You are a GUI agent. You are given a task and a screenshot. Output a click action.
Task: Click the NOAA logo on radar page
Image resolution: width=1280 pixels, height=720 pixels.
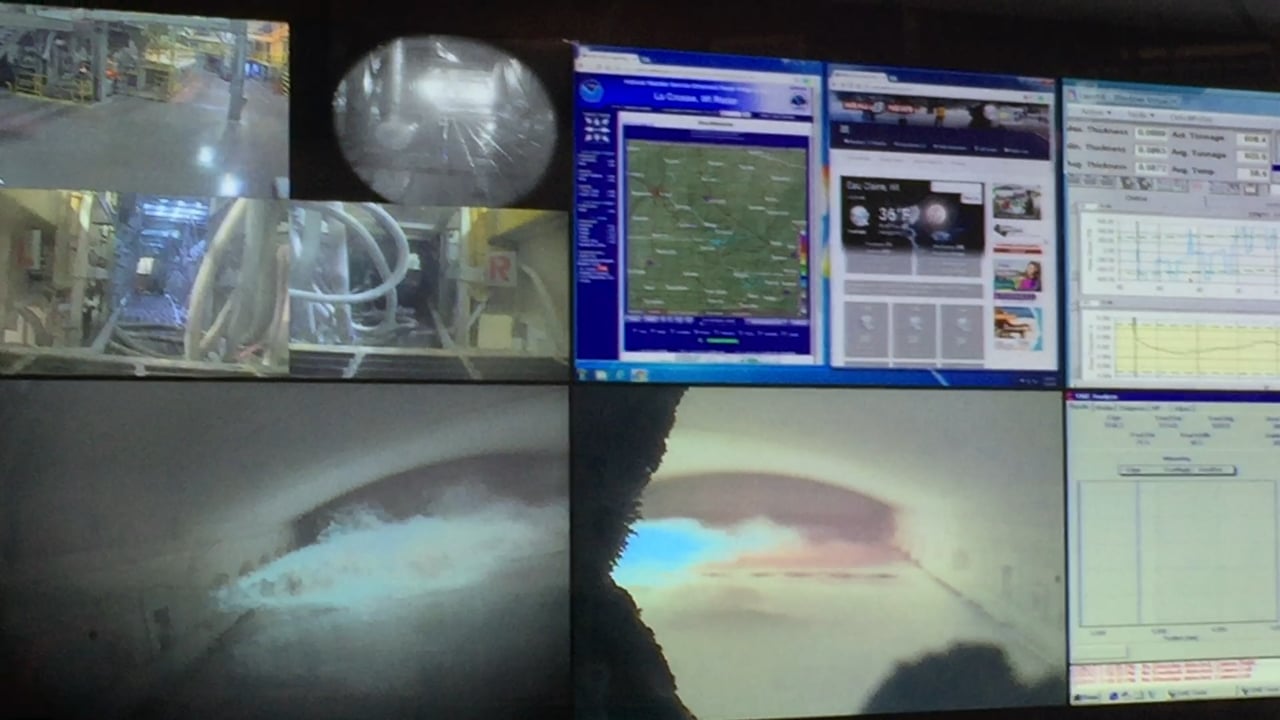591,90
